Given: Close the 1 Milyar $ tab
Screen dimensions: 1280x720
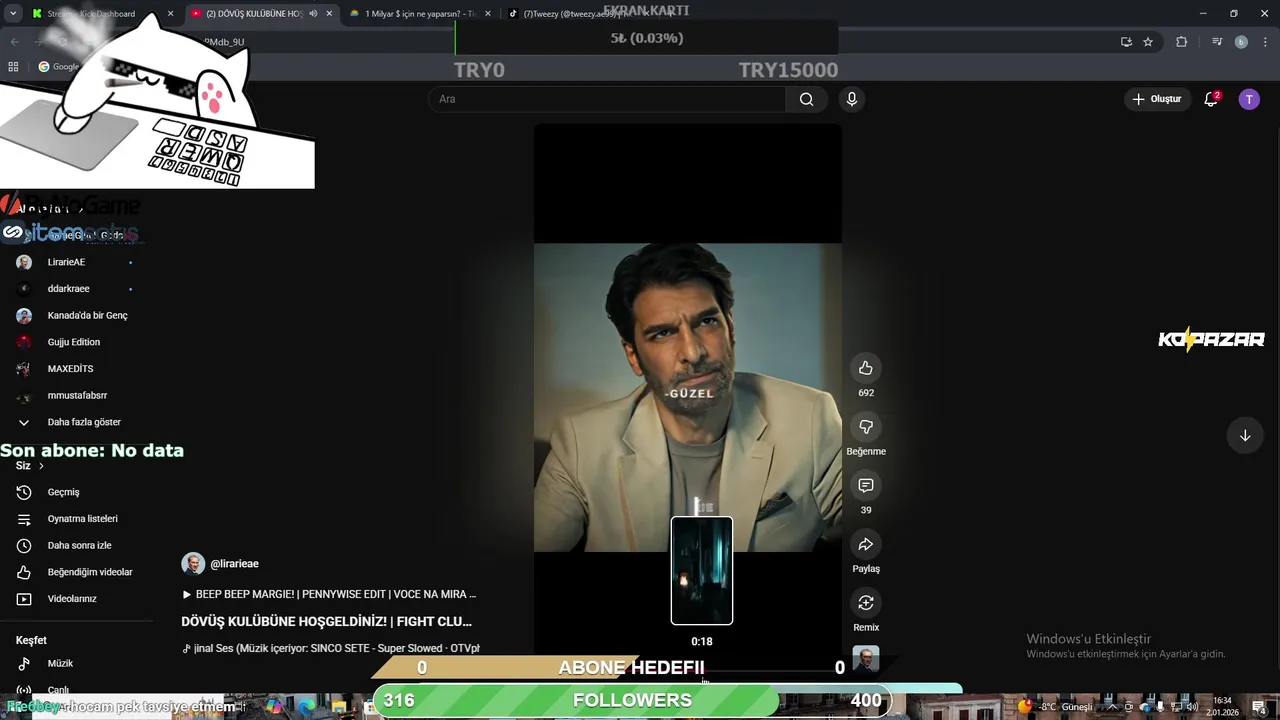Looking at the screenshot, I should (488, 14).
